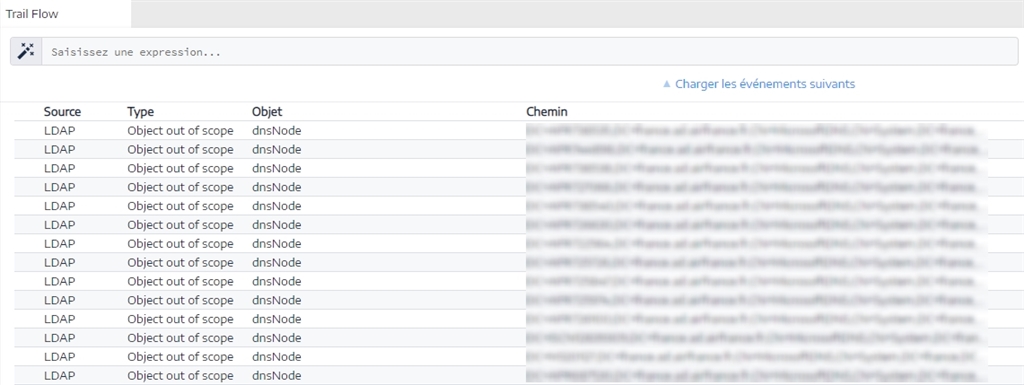Focus the 'Saisissez une expression...' search field
This screenshot has width=1024, height=385.
530,52
